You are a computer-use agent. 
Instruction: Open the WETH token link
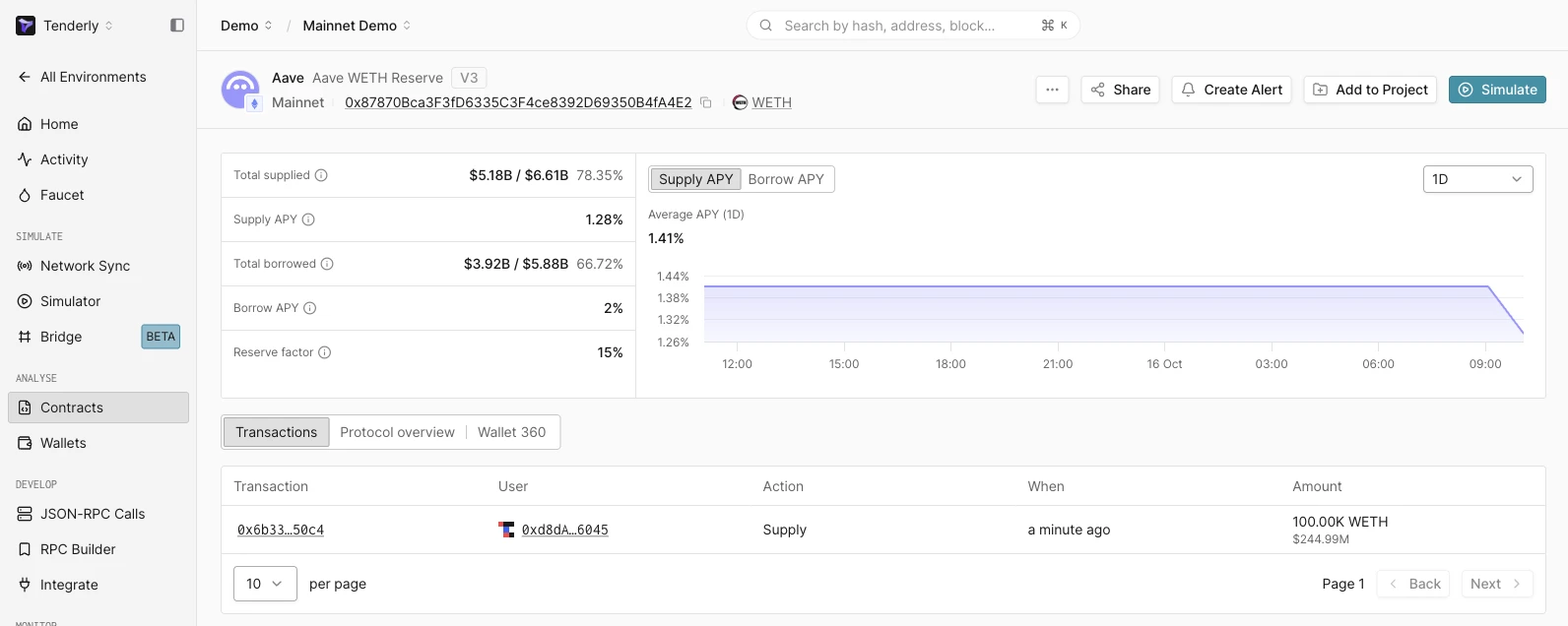[x=771, y=102]
